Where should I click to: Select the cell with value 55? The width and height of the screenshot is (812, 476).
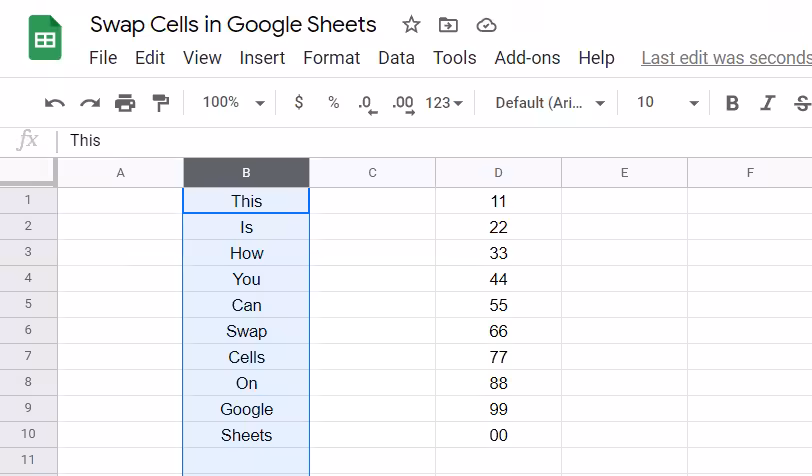tap(498, 305)
